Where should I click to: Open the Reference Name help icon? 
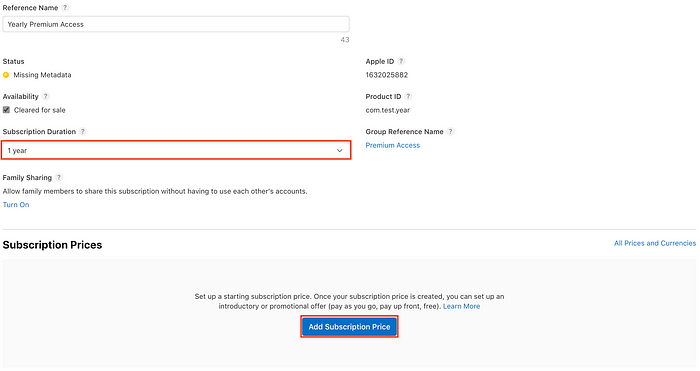65,8
